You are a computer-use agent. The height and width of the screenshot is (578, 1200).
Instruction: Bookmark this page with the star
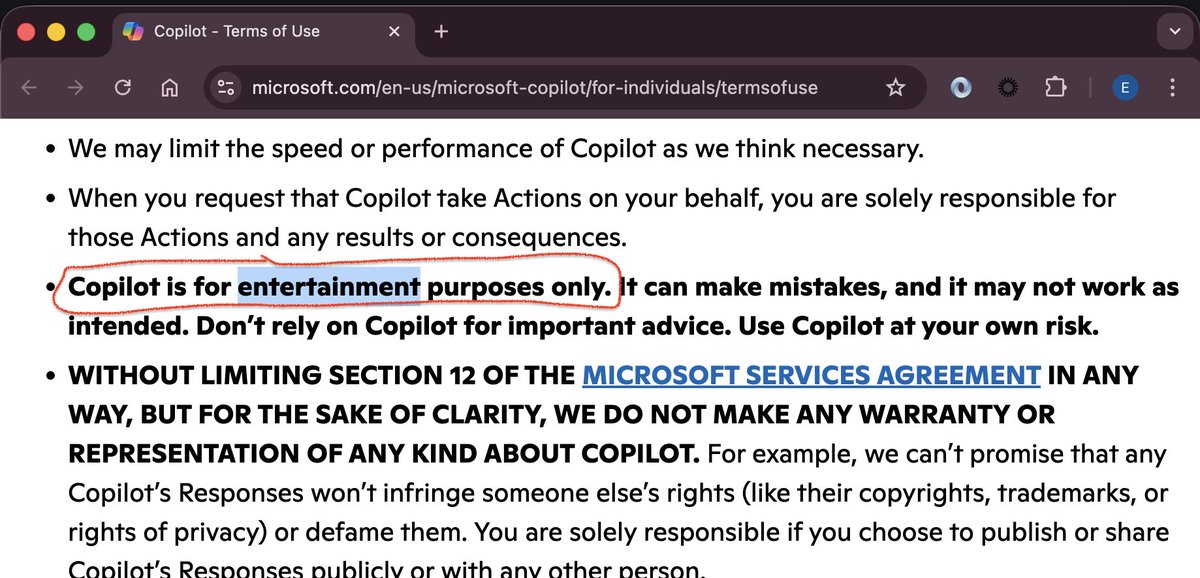[895, 88]
